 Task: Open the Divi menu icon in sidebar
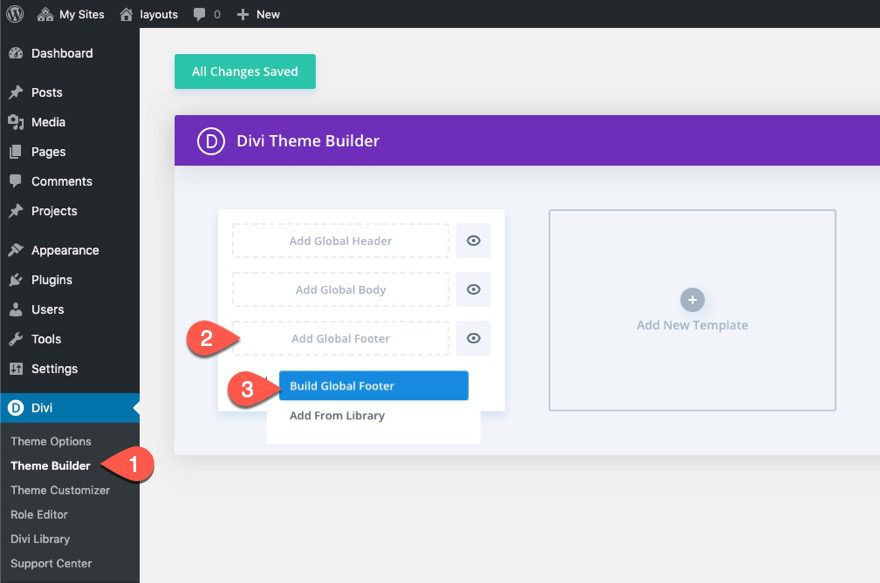[14, 408]
